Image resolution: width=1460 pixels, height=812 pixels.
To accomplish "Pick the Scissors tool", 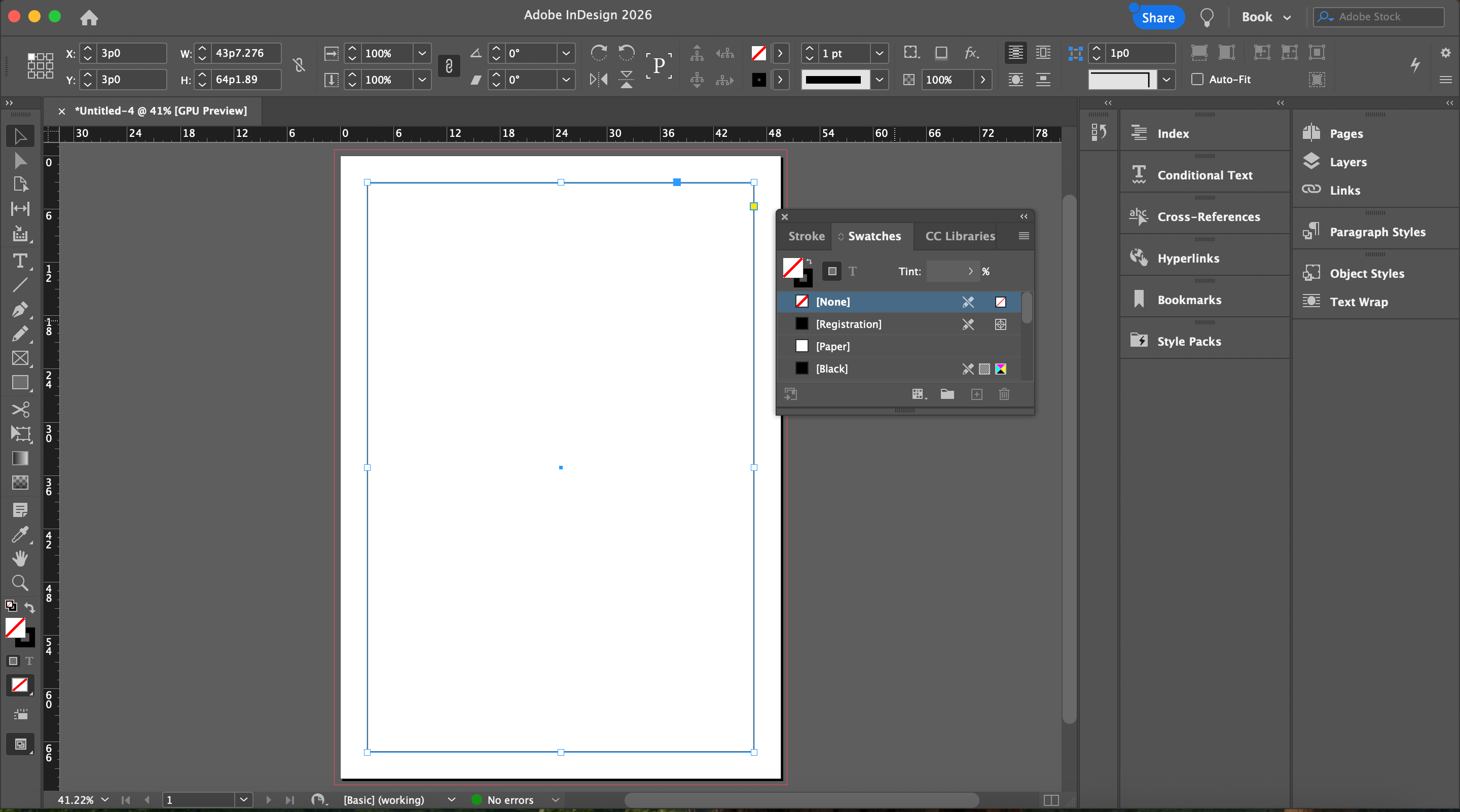I will coord(20,409).
